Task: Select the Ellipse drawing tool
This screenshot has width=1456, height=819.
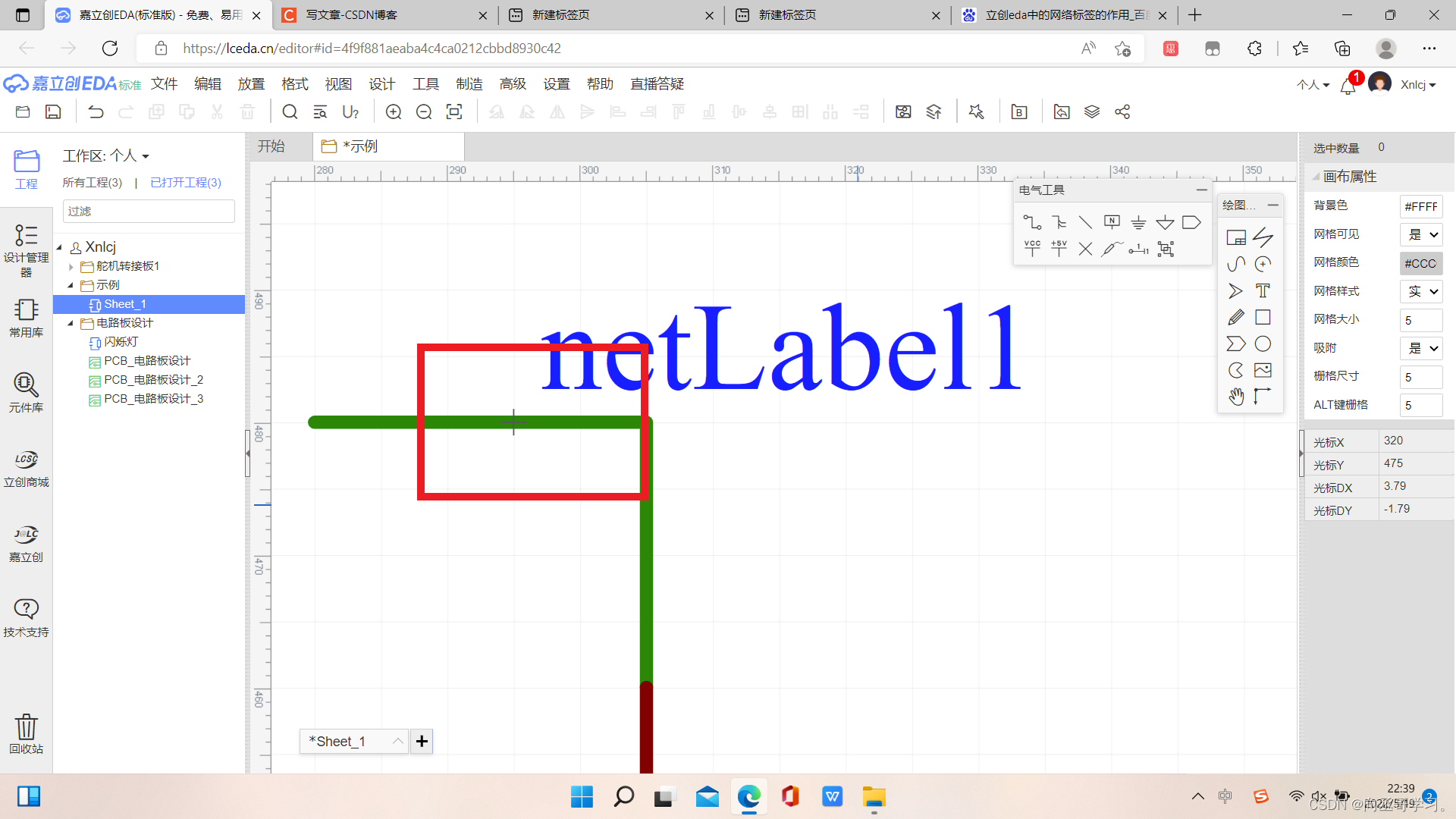Action: pos(1263,344)
